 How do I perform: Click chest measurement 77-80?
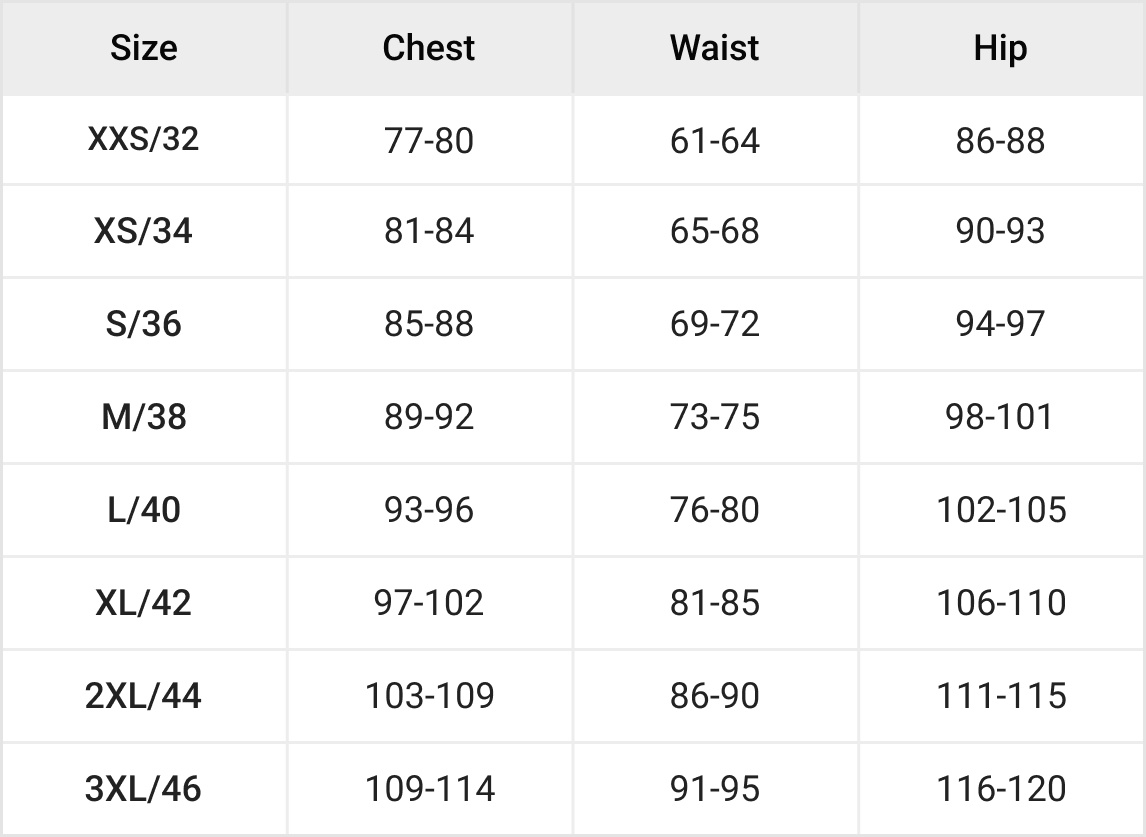click(429, 140)
